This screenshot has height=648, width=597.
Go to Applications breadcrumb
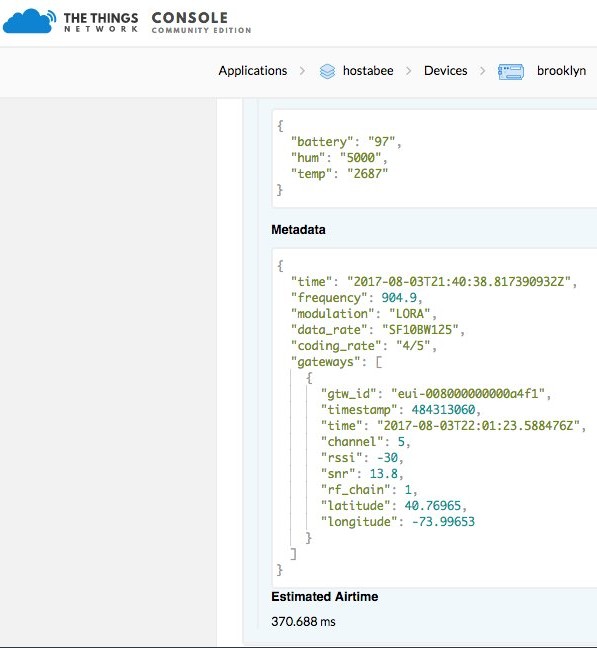[253, 71]
